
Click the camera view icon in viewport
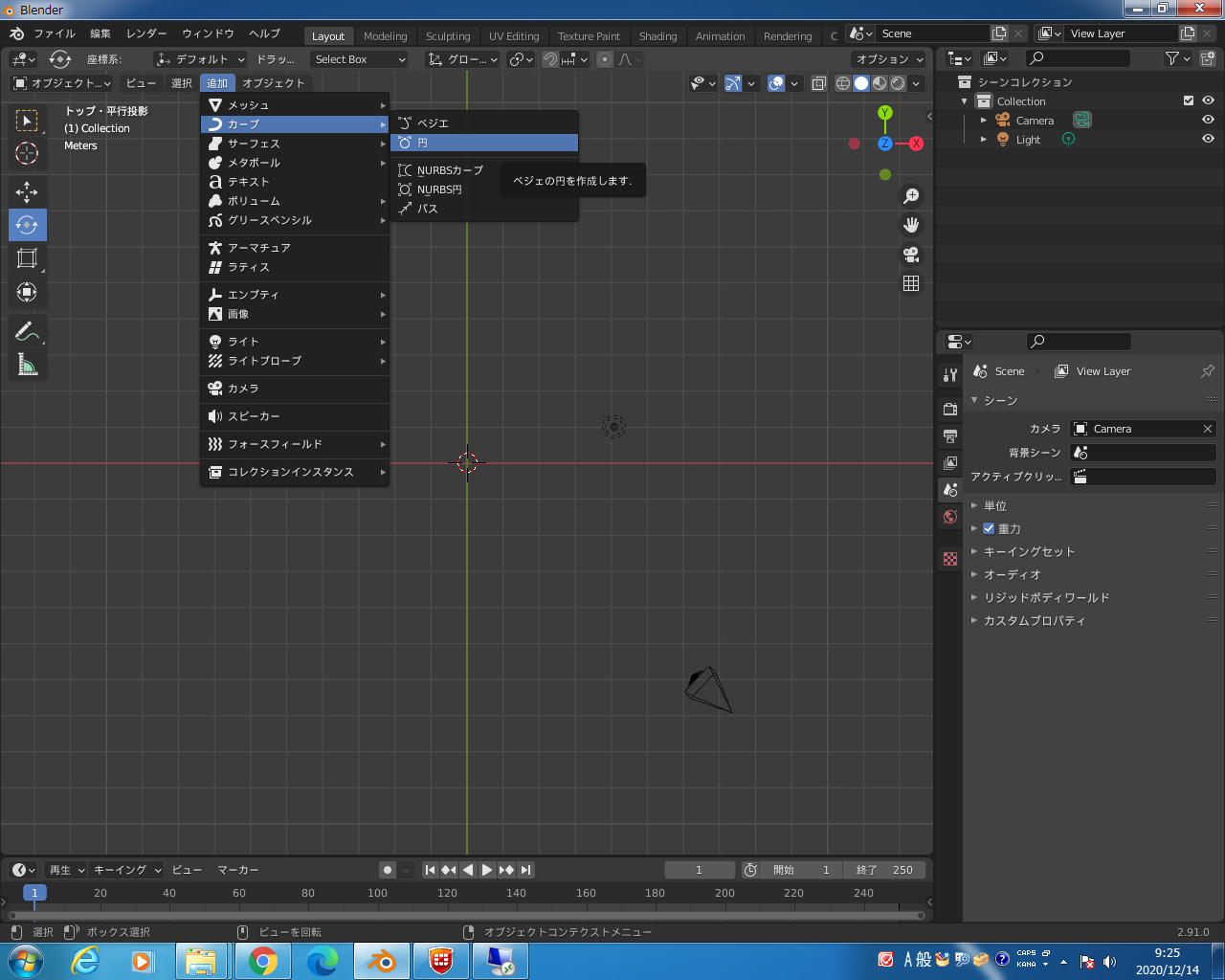tap(911, 255)
